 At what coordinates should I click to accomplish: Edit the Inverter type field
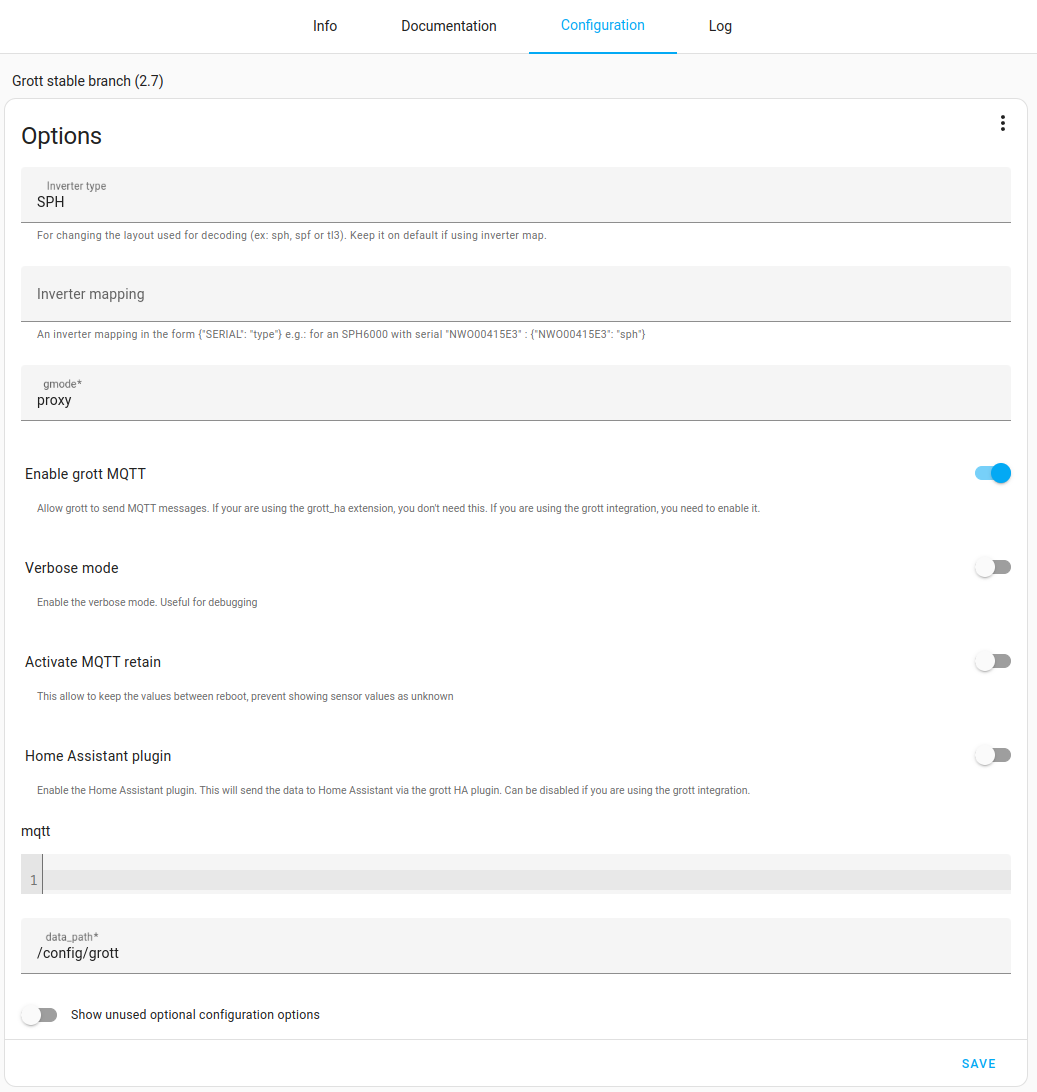pos(515,195)
